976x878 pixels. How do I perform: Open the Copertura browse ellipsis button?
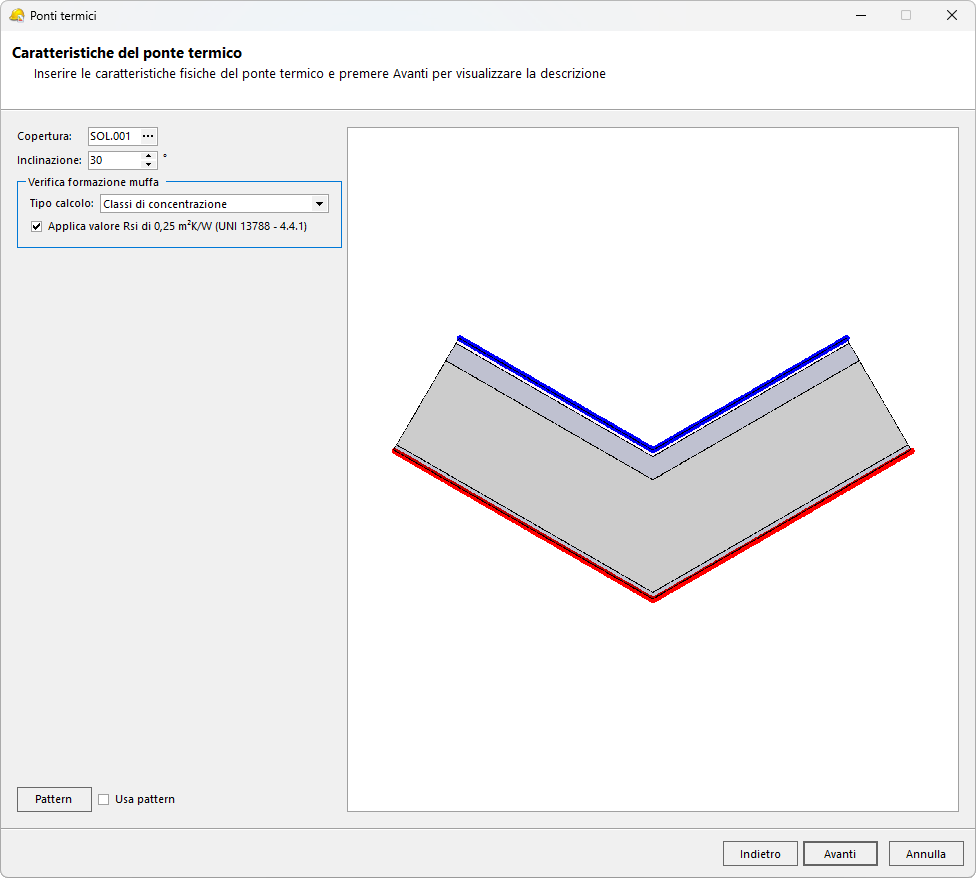pos(148,136)
